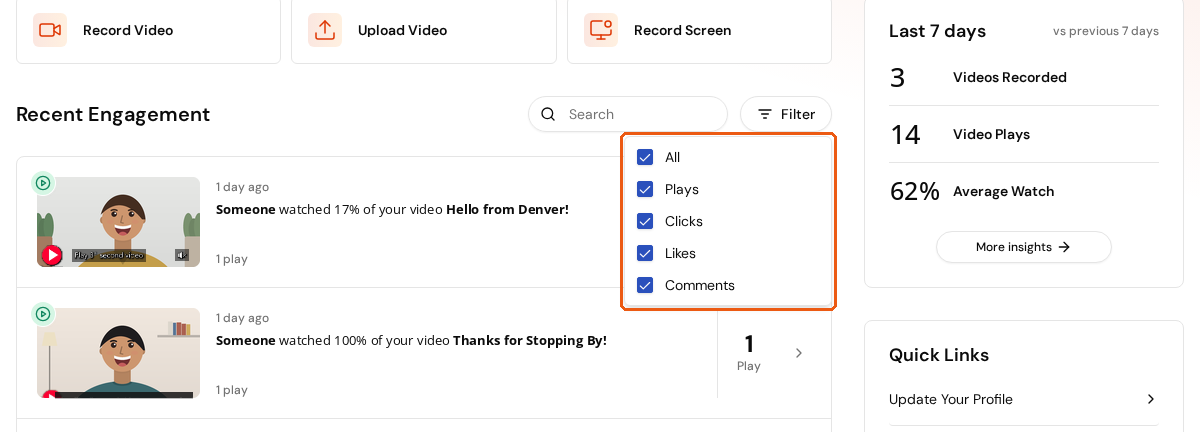Viewport: 1200px width, 432px height.
Task: Click green play badge on Thanks for Stopping By
Action: tap(42, 314)
